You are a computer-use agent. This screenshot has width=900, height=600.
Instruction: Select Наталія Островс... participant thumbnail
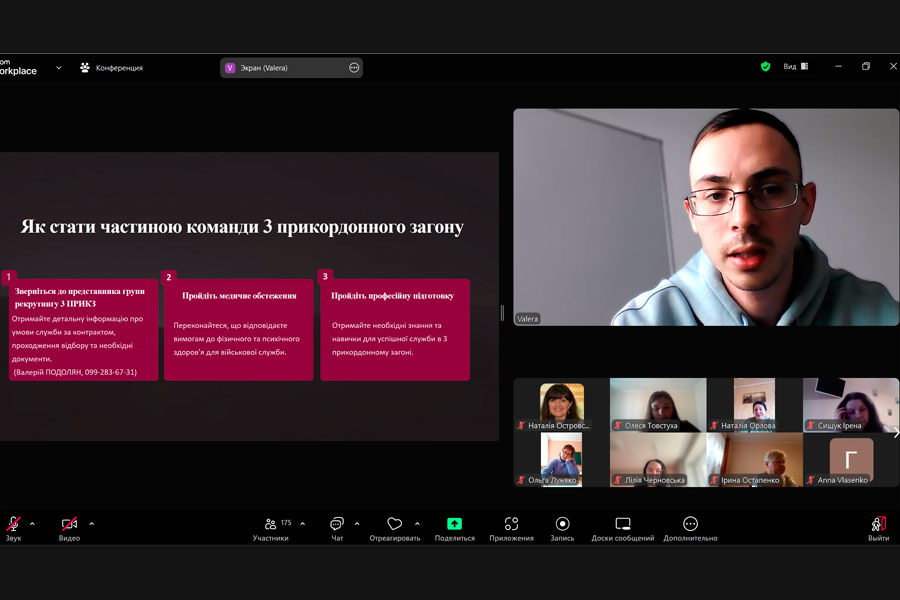click(x=561, y=405)
